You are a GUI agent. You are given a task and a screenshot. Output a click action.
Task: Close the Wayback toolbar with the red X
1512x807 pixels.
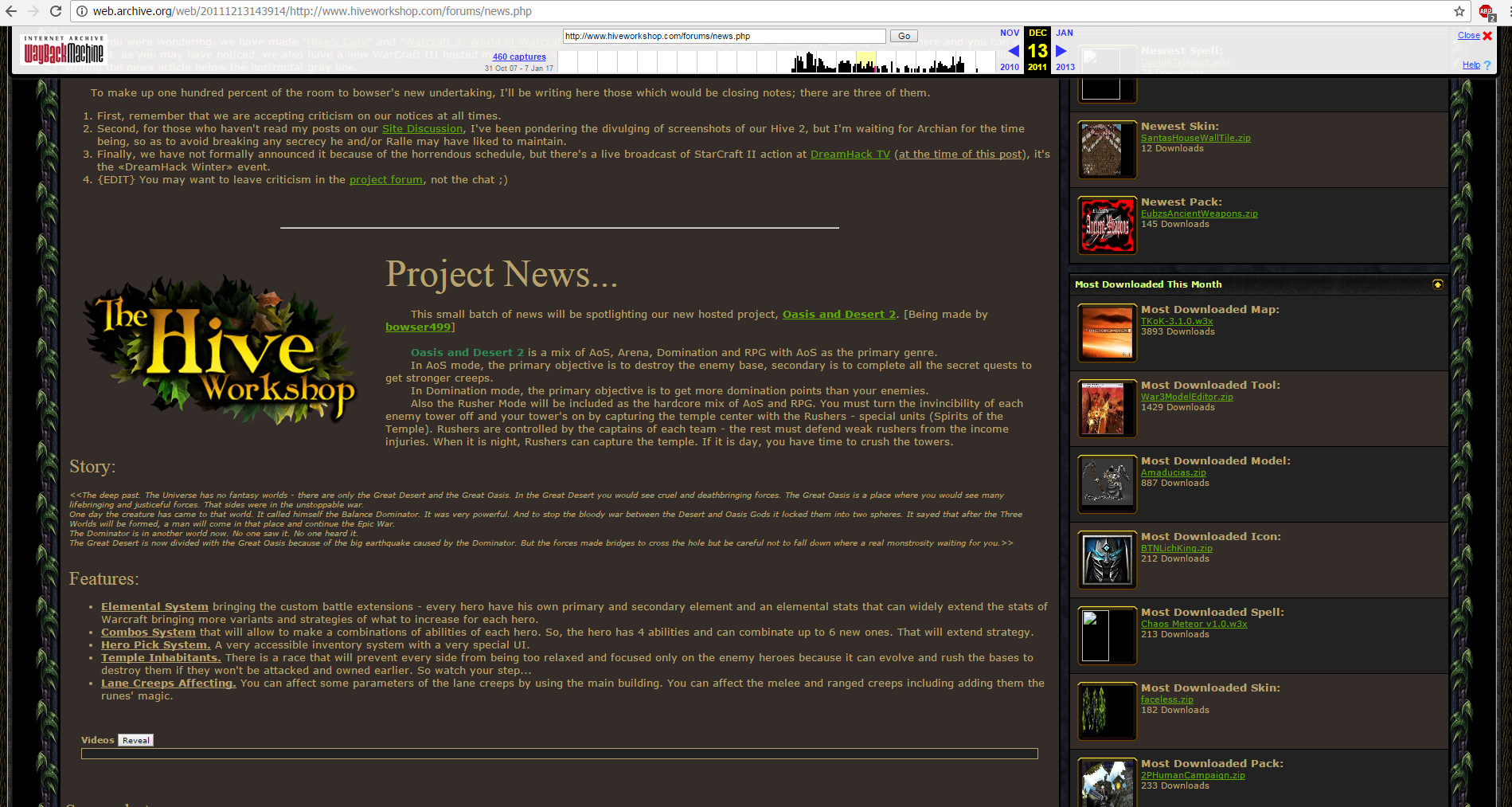(x=1487, y=35)
